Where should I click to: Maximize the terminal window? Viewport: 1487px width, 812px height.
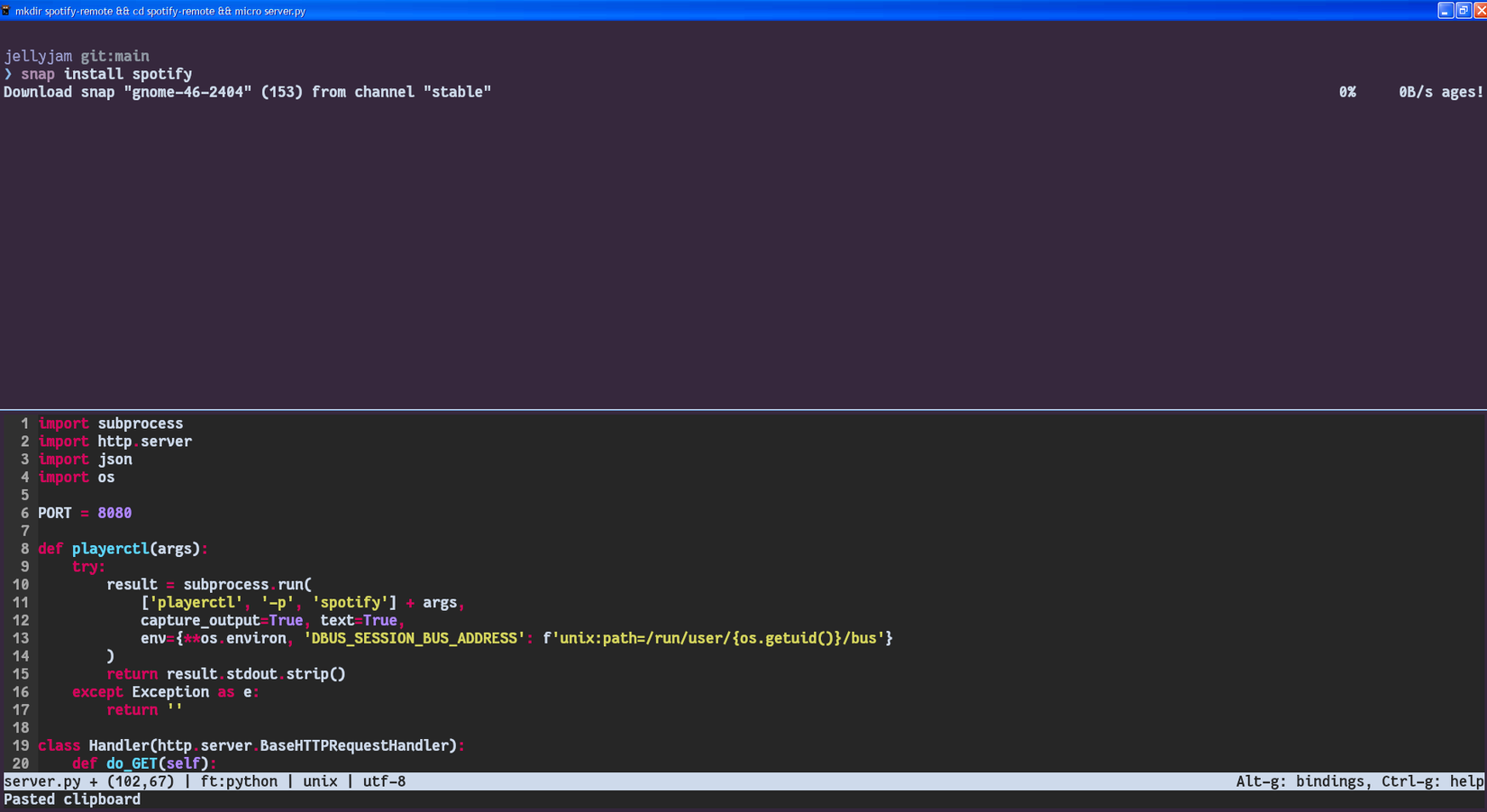(1464, 11)
